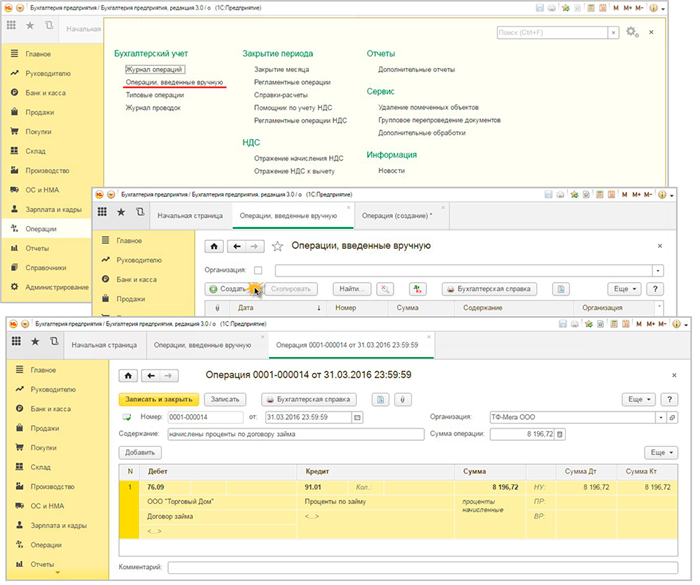Expand more sections arrow at bottom sidebar
Viewport: 700px width, 585px height.
(x=58, y=573)
